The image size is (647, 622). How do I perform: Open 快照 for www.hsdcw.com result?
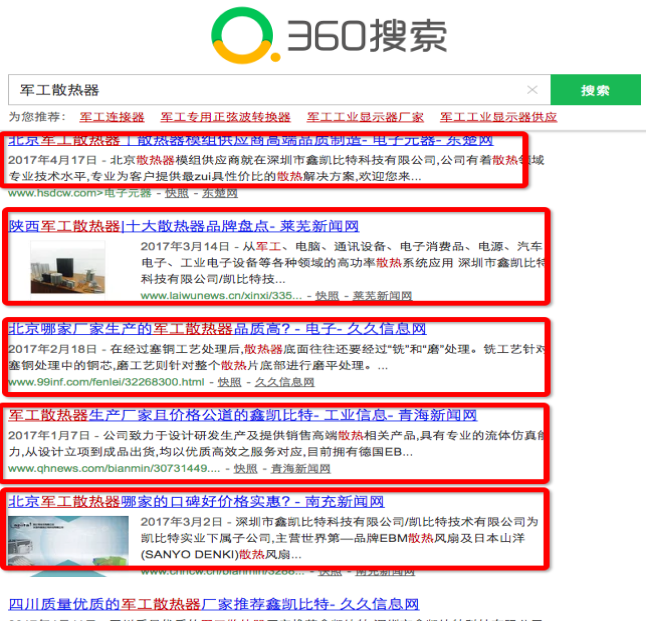(x=177, y=193)
